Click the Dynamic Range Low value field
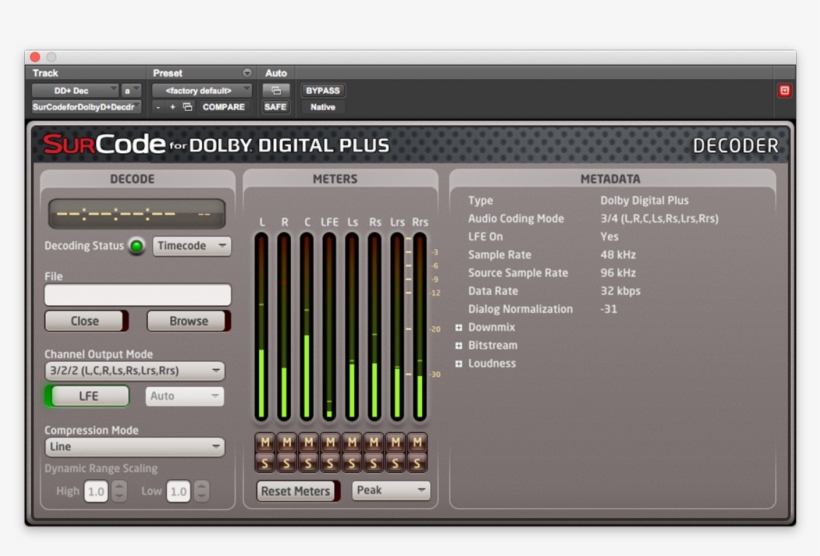 [x=178, y=492]
